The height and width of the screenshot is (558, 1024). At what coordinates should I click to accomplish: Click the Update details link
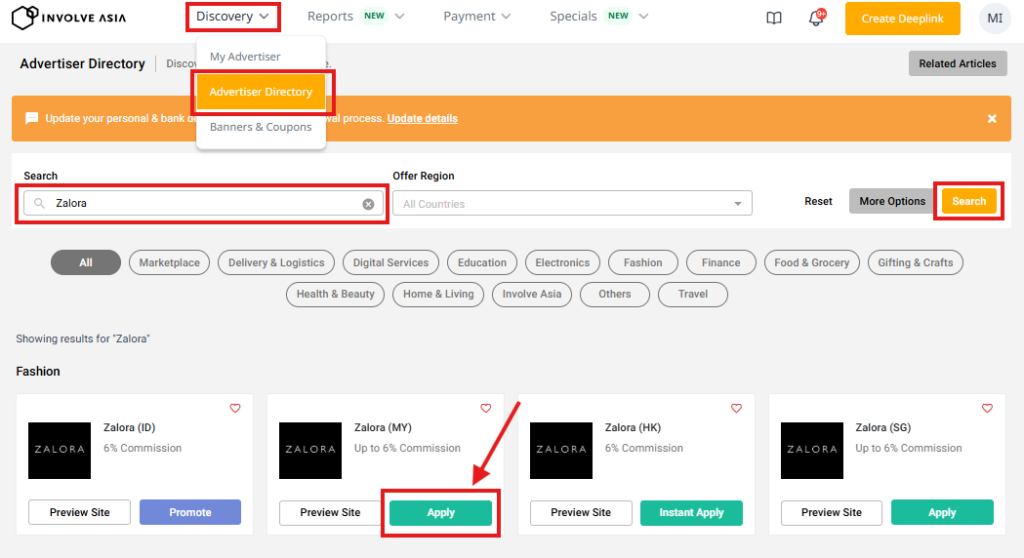point(422,118)
